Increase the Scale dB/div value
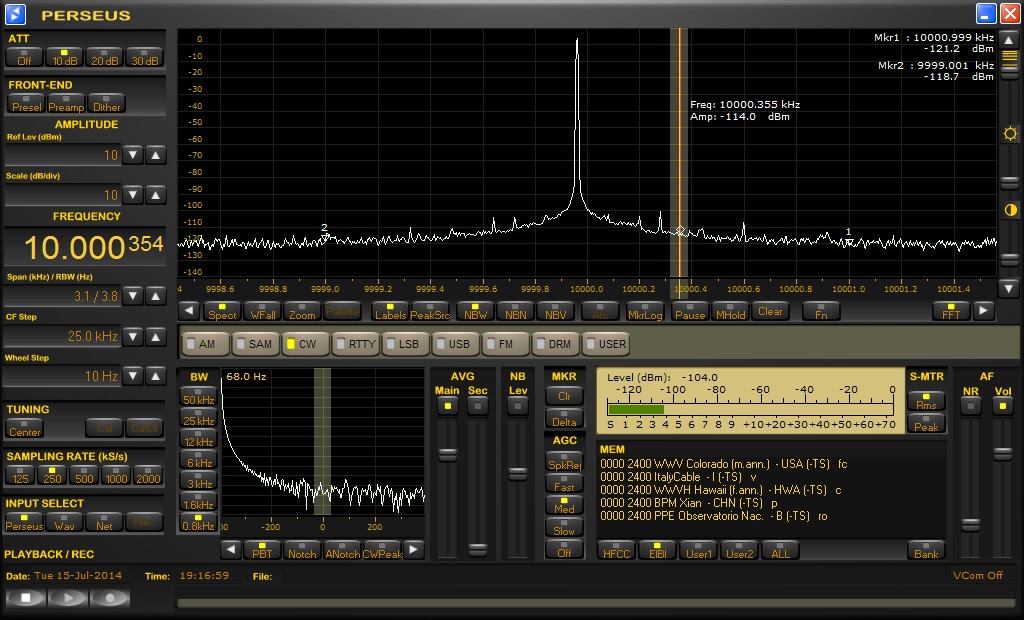This screenshot has width=1024, height=620. (x=155, y=195)
